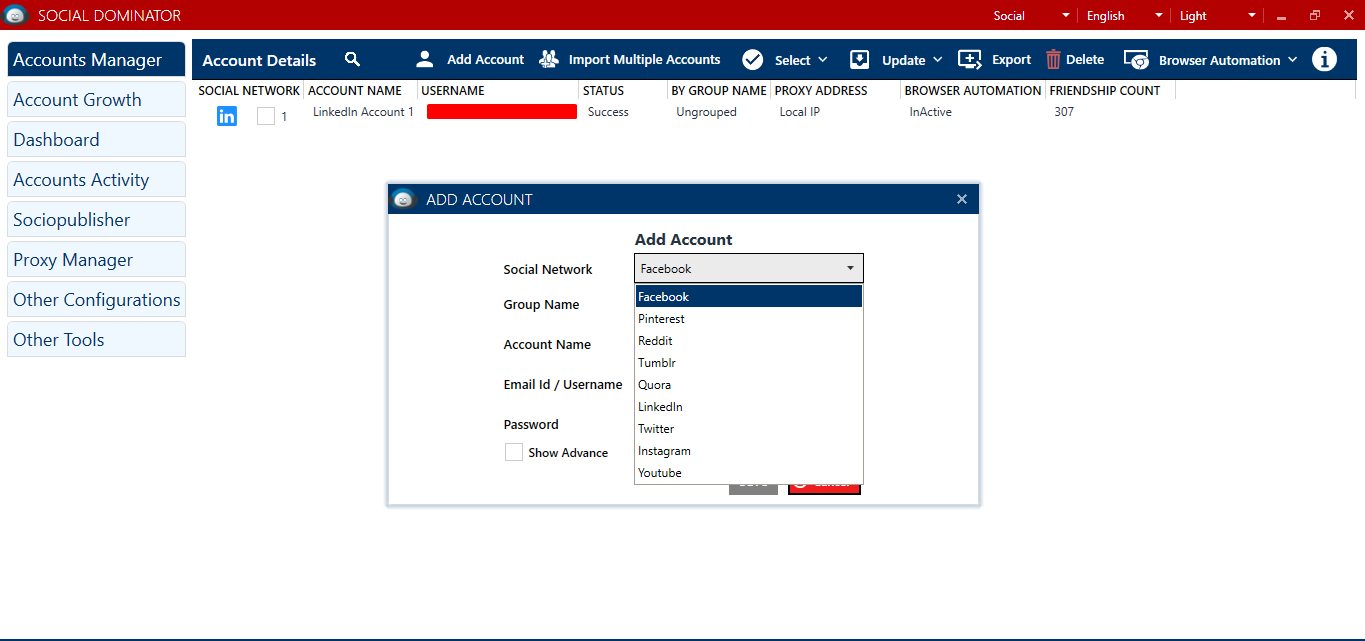This screenshot has height=641, width=1365.
Task: Open the Social mode dropdown in title bar
Action: click(x=1031, y=15)
